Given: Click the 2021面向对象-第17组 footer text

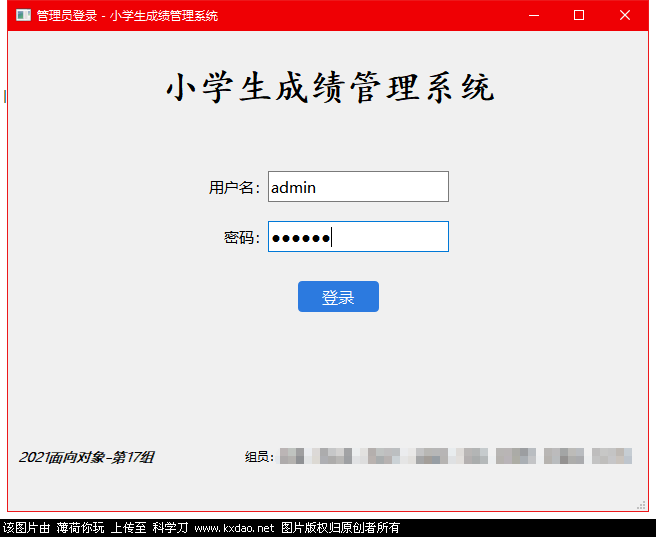Looking at the screenshot, I should coord(87,457).
